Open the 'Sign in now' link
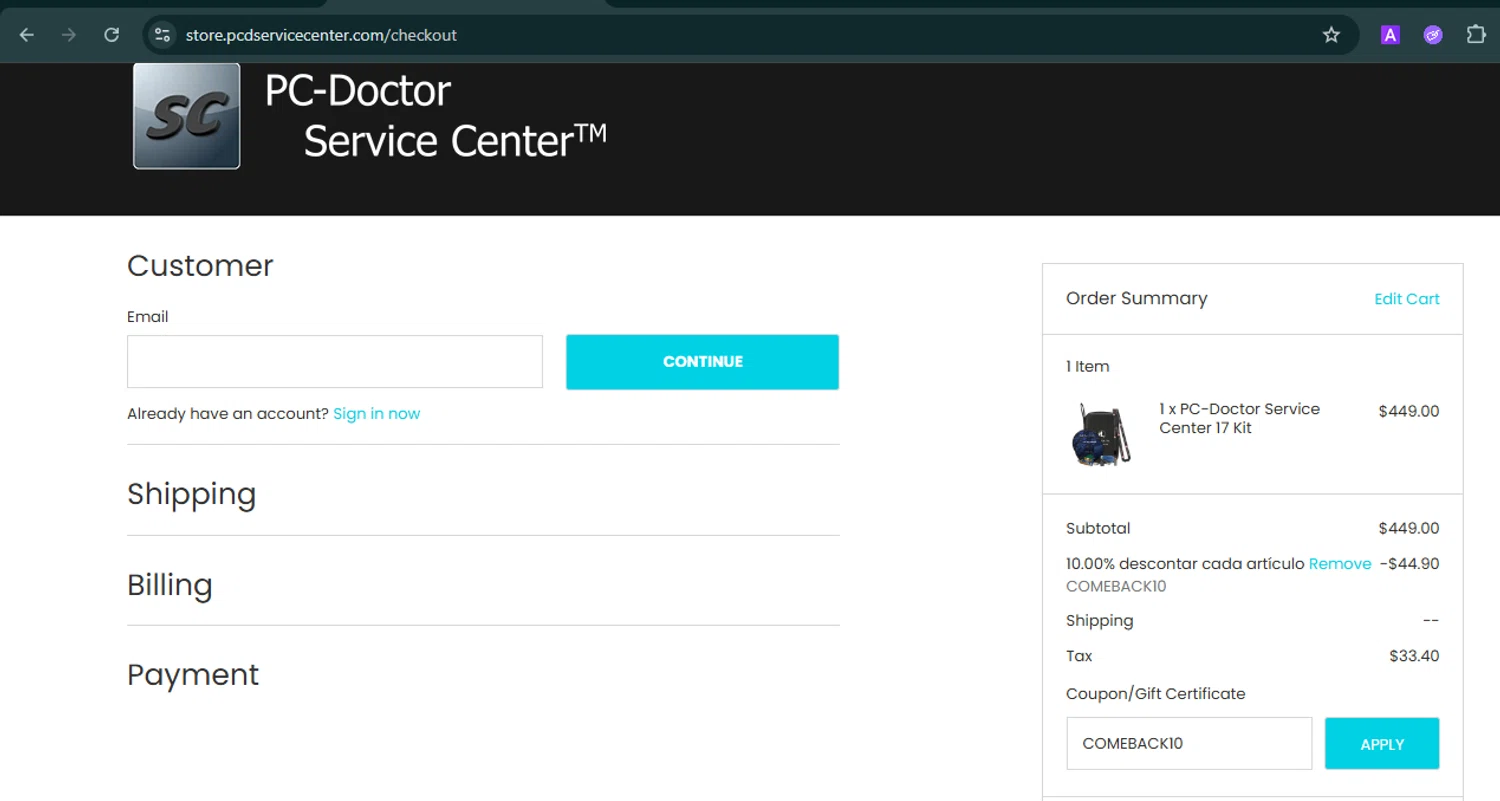Viewport: 1500px width, 801px height. pos(377,414)
